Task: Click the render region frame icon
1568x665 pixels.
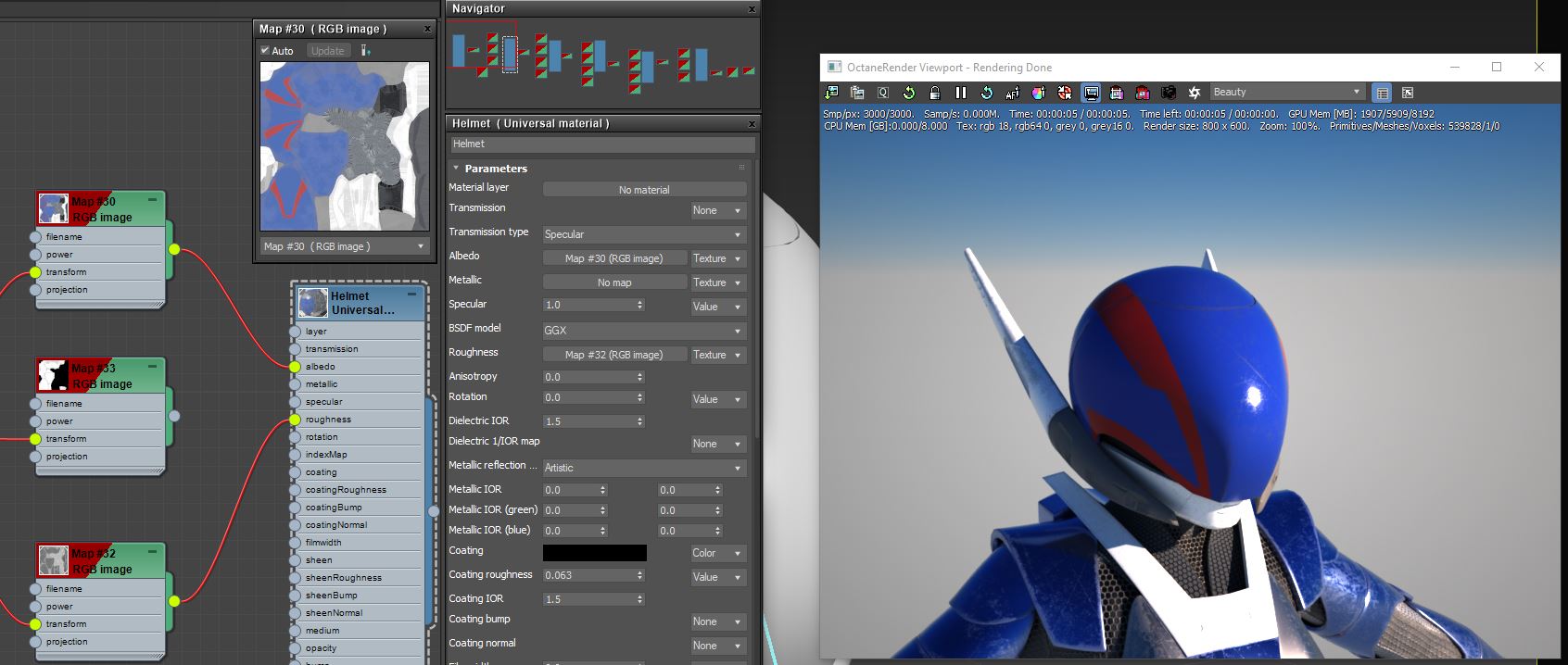Action: (x=1117, y=93)
